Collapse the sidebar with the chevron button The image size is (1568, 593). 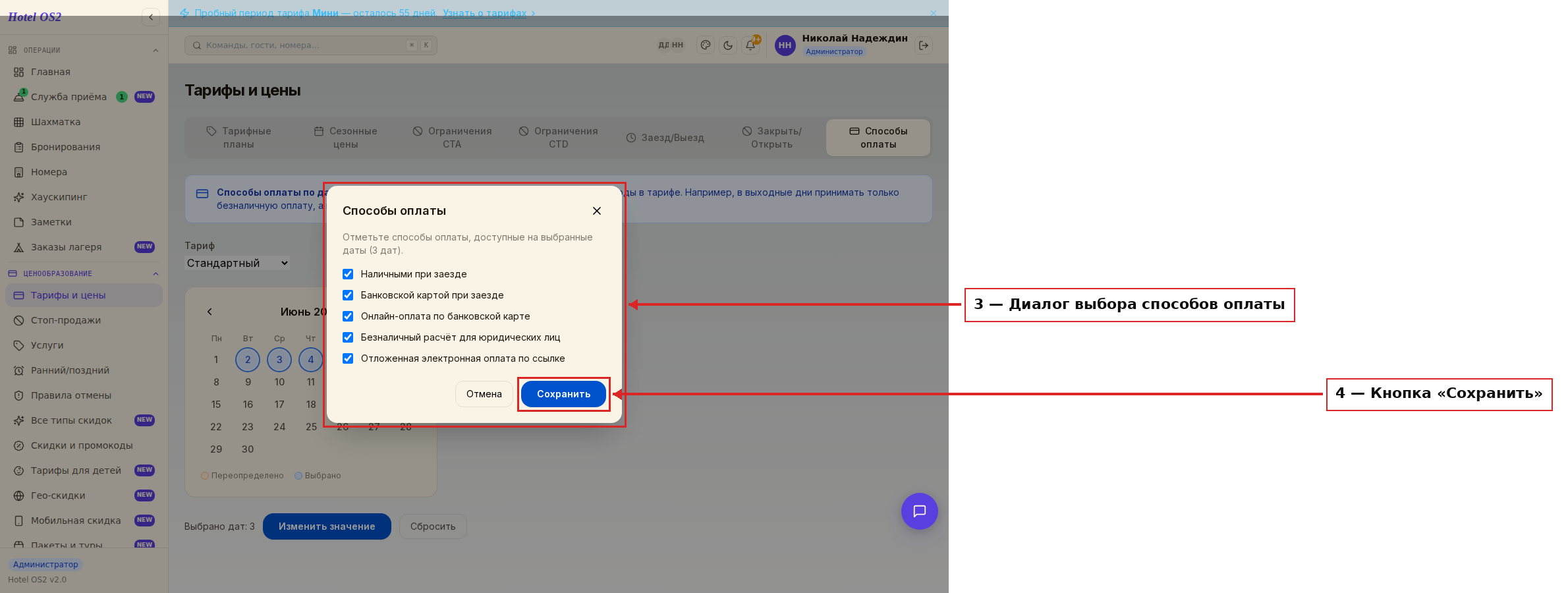click(x=150, y=17)
